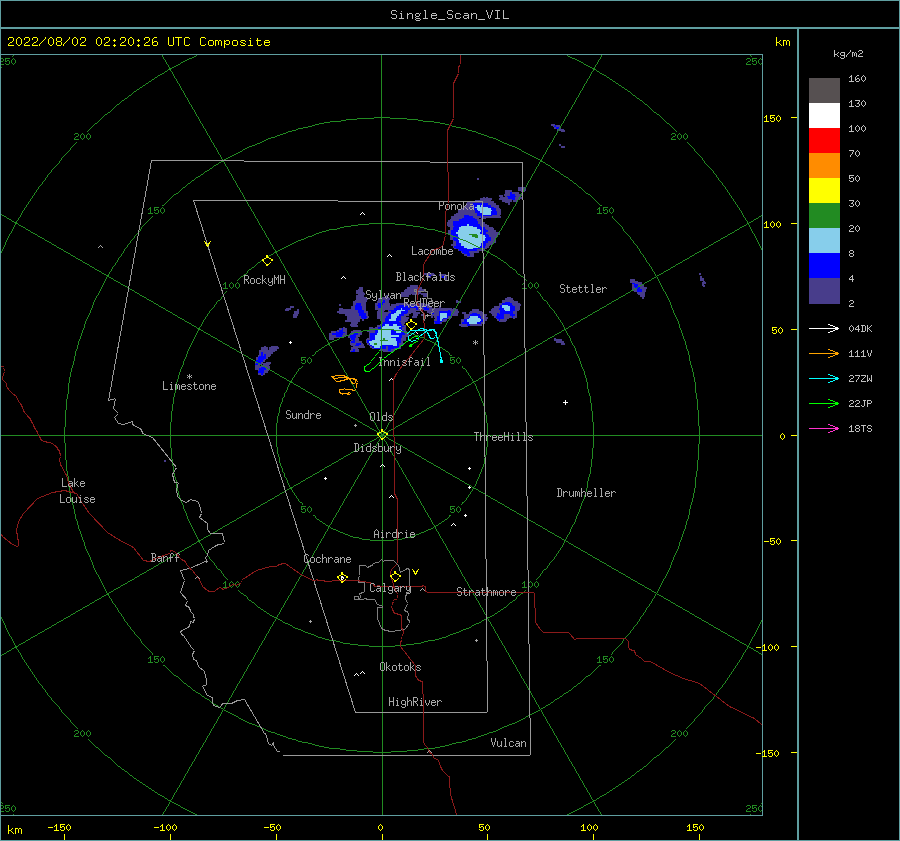900x841 pixels.
Task: Click the red 70-100 legend swatch
Action: point(824,141)
